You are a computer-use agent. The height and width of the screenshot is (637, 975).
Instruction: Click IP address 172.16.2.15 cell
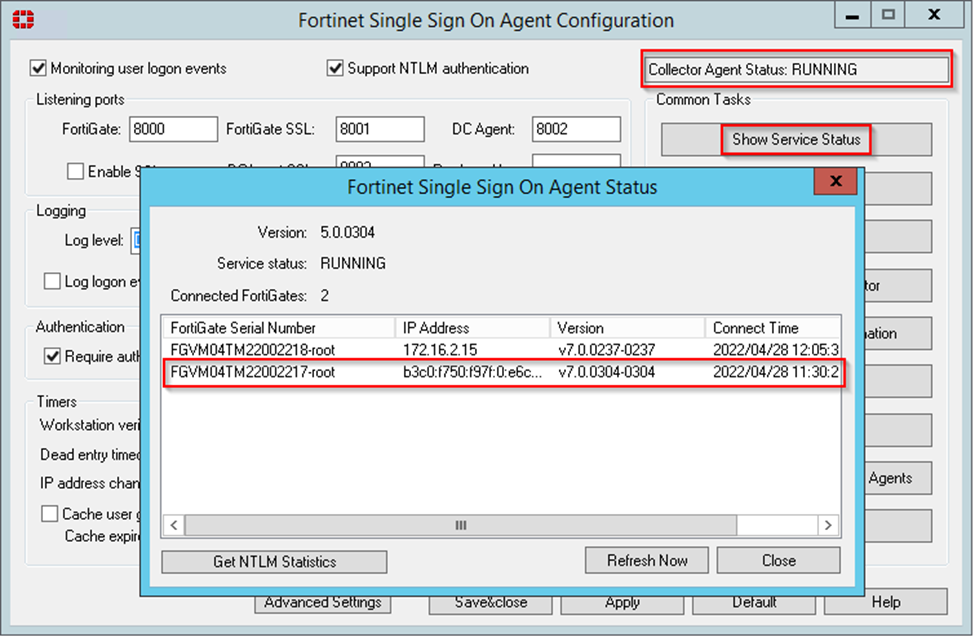440,350
